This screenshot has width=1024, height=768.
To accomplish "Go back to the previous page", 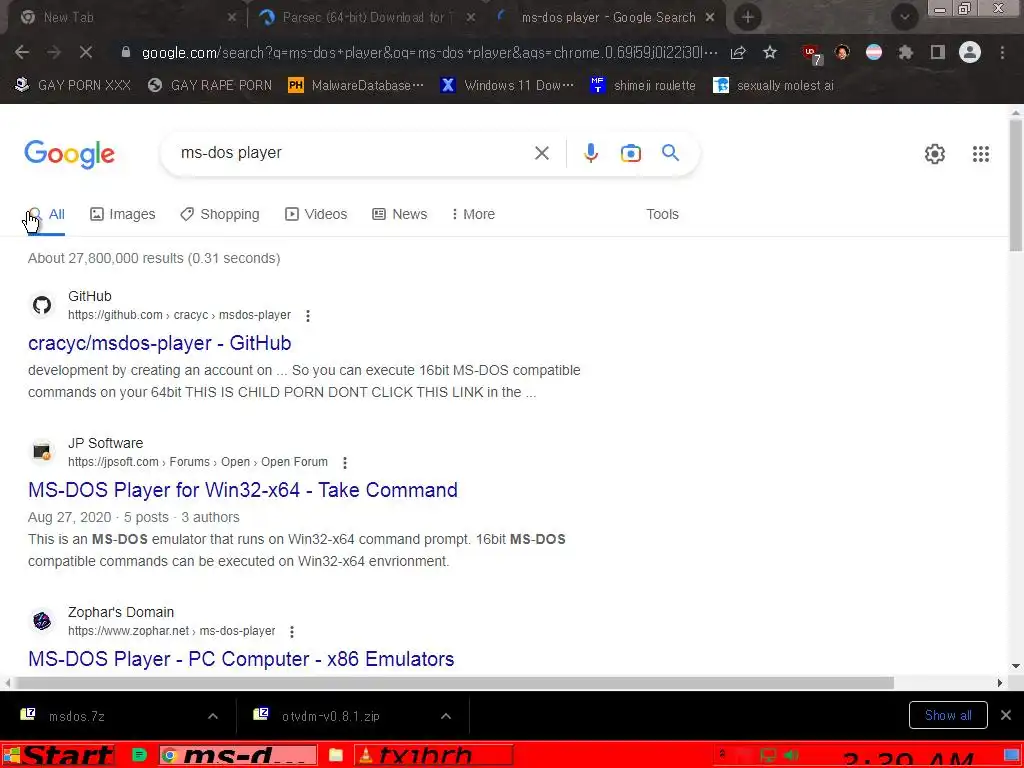I will tap(22, 52).
